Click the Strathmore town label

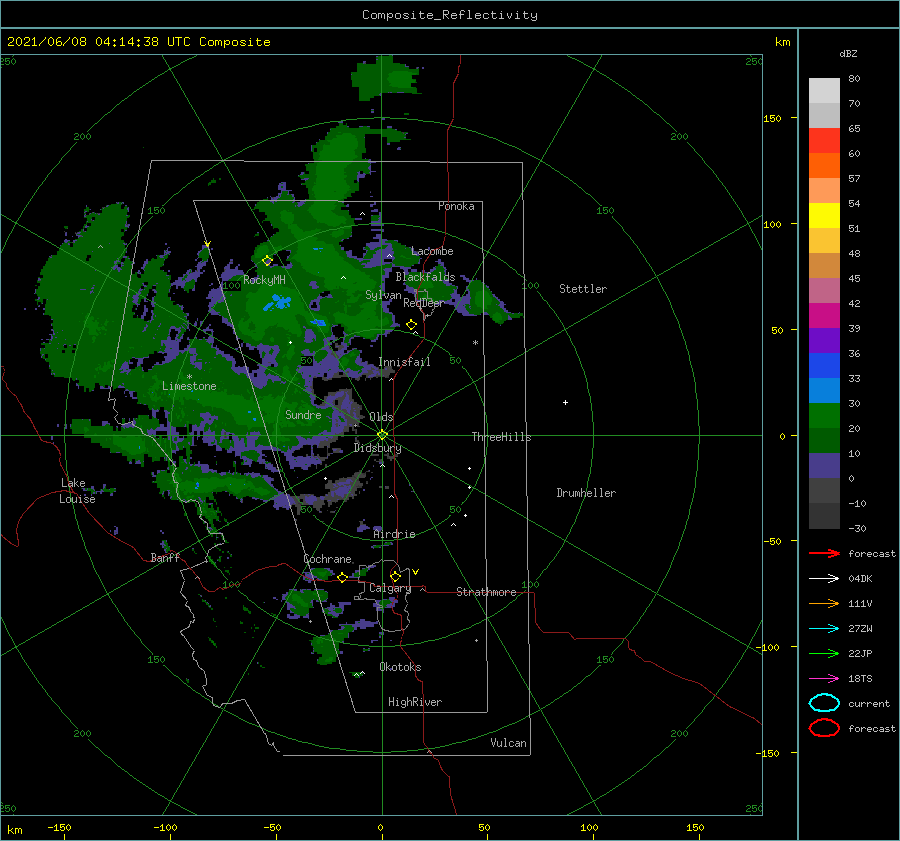click(486, 592)
